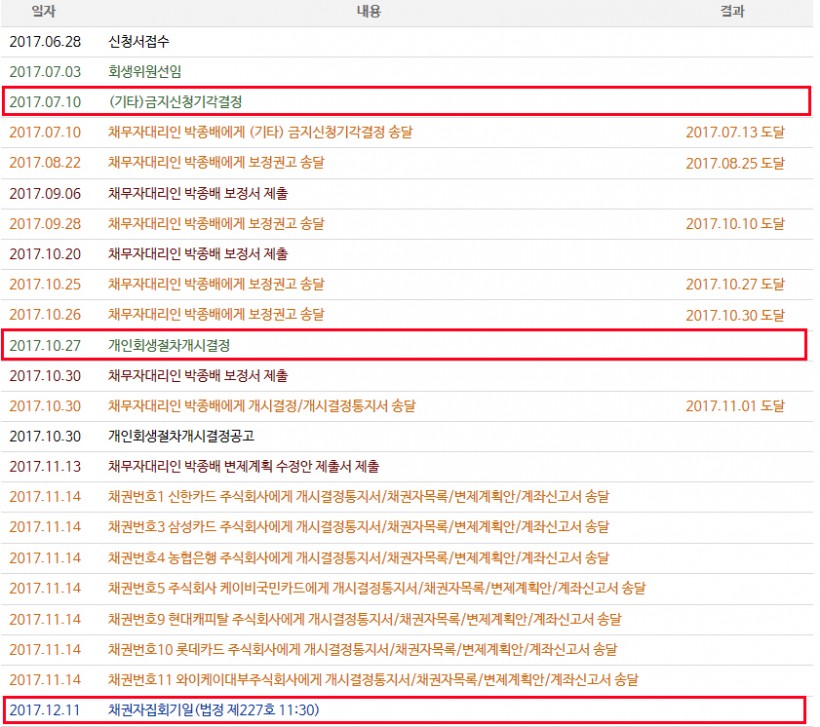820x727 pixels.
Task: Click the green '(기타)금지신청기각결정' entry
Action: tap(175, 101)
